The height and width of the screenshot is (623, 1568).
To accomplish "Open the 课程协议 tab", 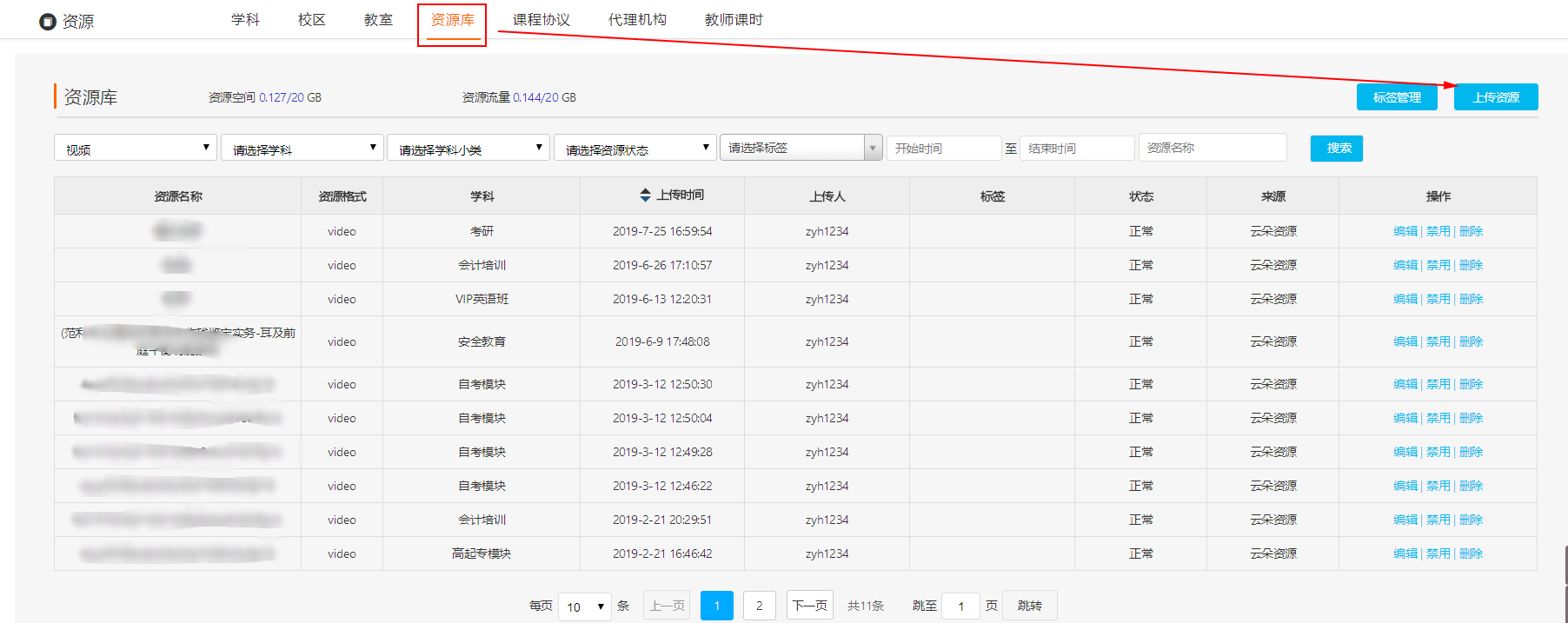I will tap(541, 19).
